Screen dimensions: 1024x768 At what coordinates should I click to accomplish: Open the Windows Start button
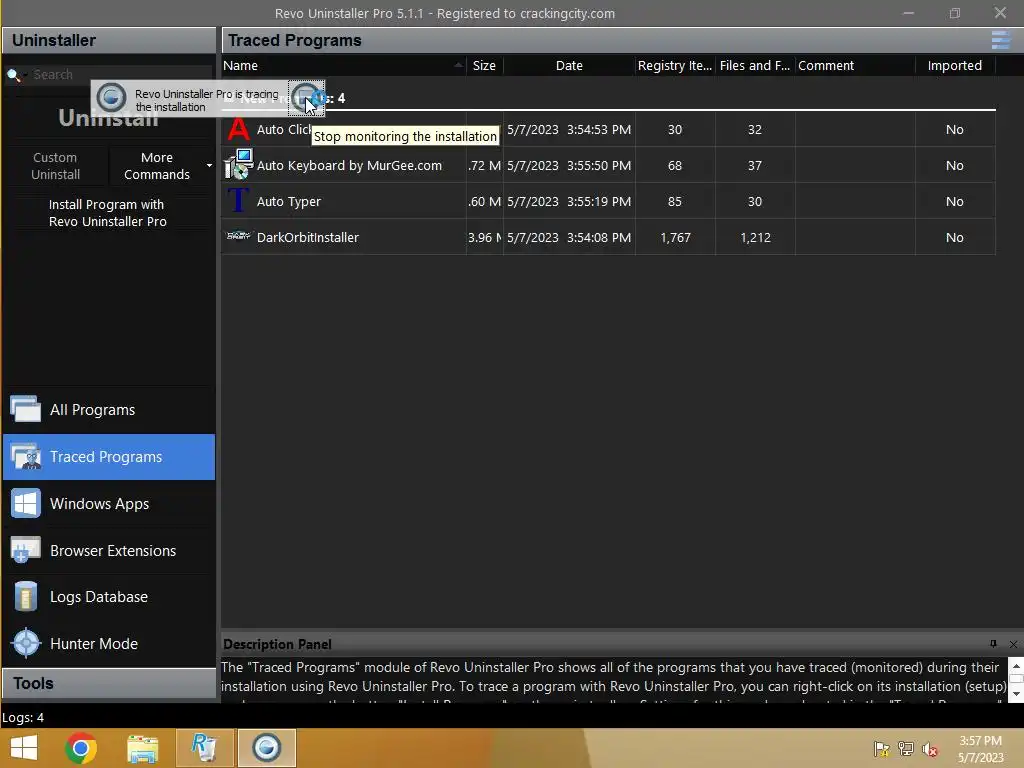coord(24,748)
